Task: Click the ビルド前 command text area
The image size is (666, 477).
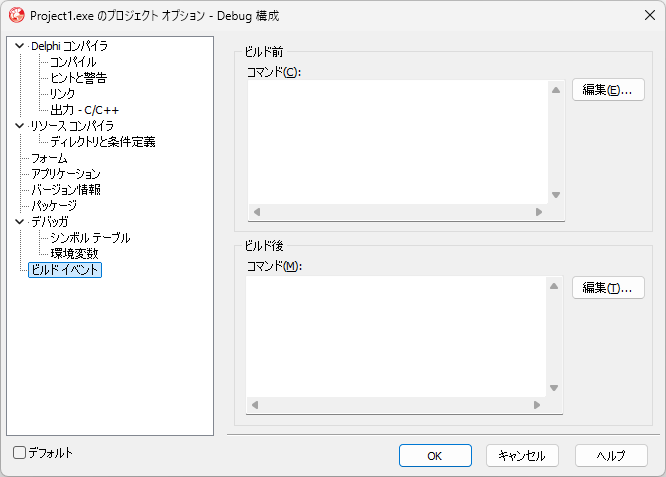Action: pos(398,142)
